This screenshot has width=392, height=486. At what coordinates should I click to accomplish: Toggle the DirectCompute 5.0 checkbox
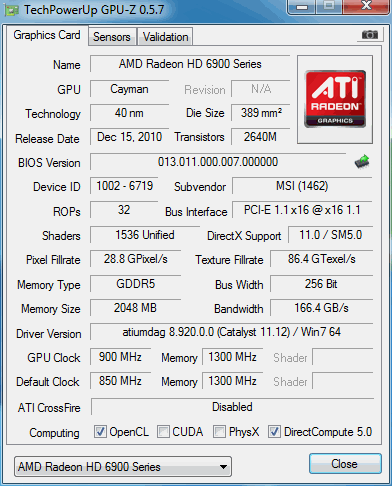[x=274, y=431]
